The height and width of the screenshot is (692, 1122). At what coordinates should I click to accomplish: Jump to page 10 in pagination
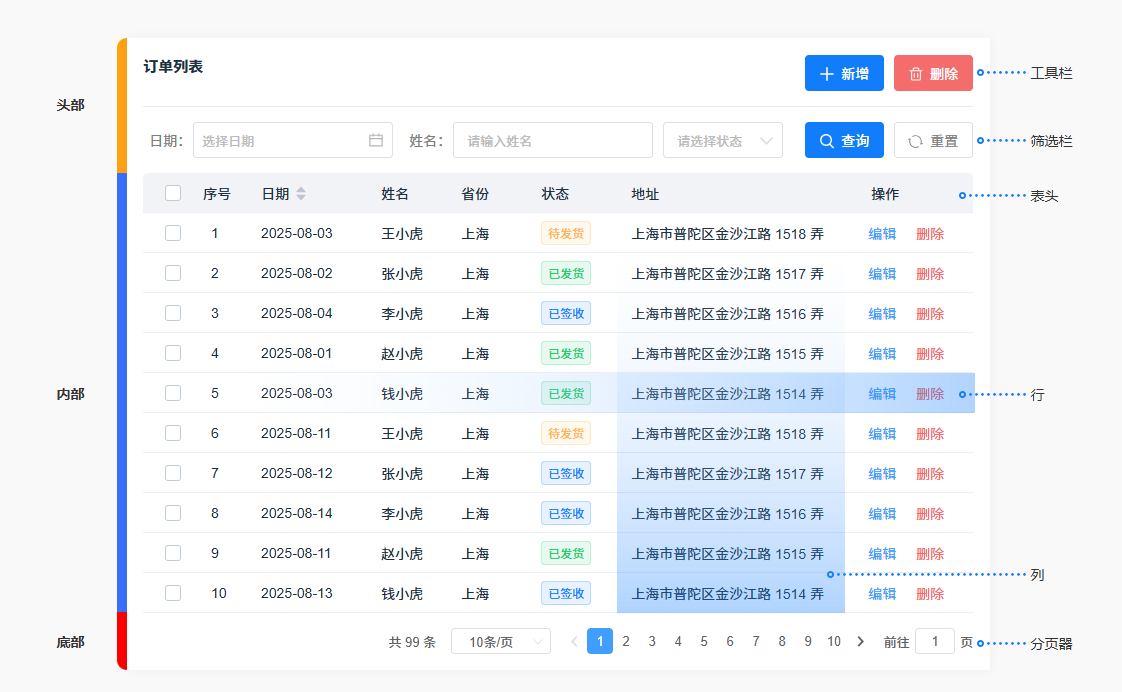834,642
